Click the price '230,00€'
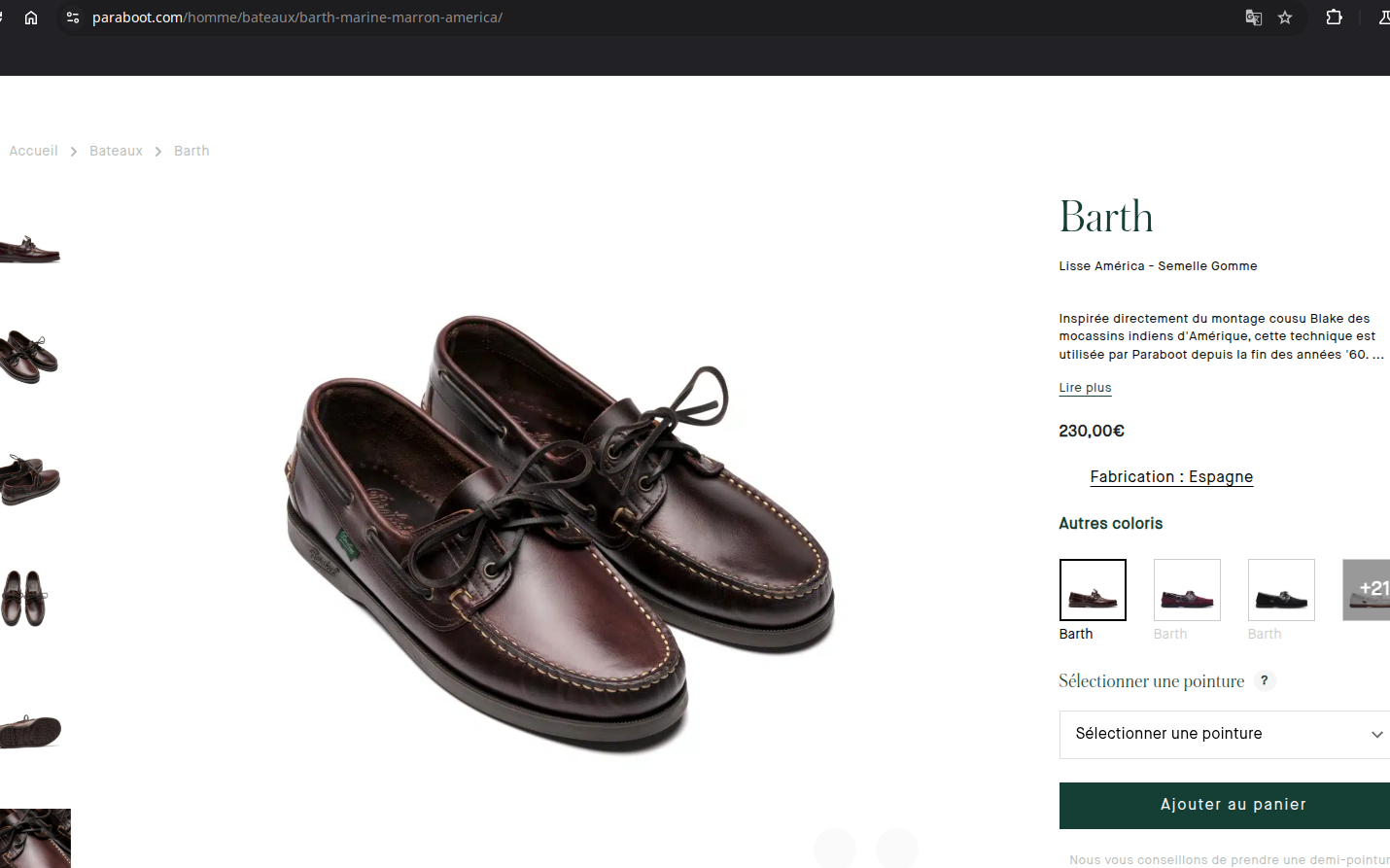 (x=1092, y=431)
